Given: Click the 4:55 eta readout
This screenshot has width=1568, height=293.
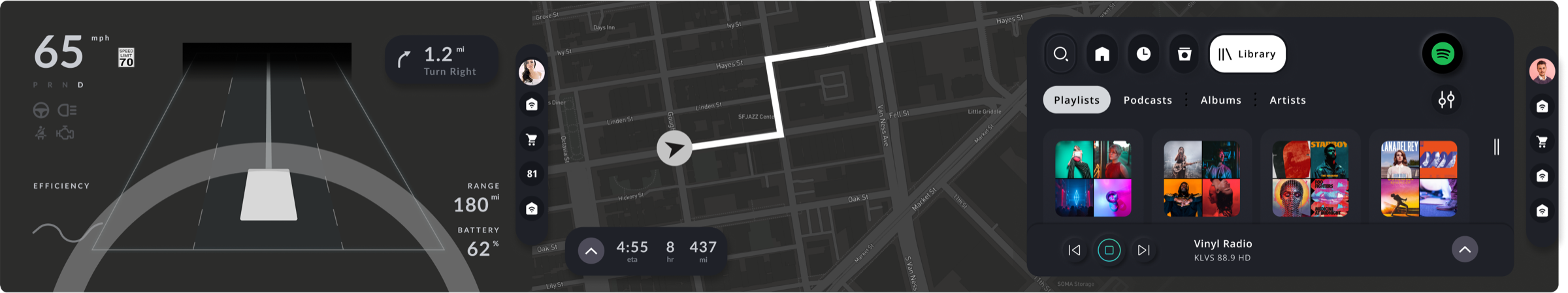Looking at the screenshot, I should (x=632, y=251).
